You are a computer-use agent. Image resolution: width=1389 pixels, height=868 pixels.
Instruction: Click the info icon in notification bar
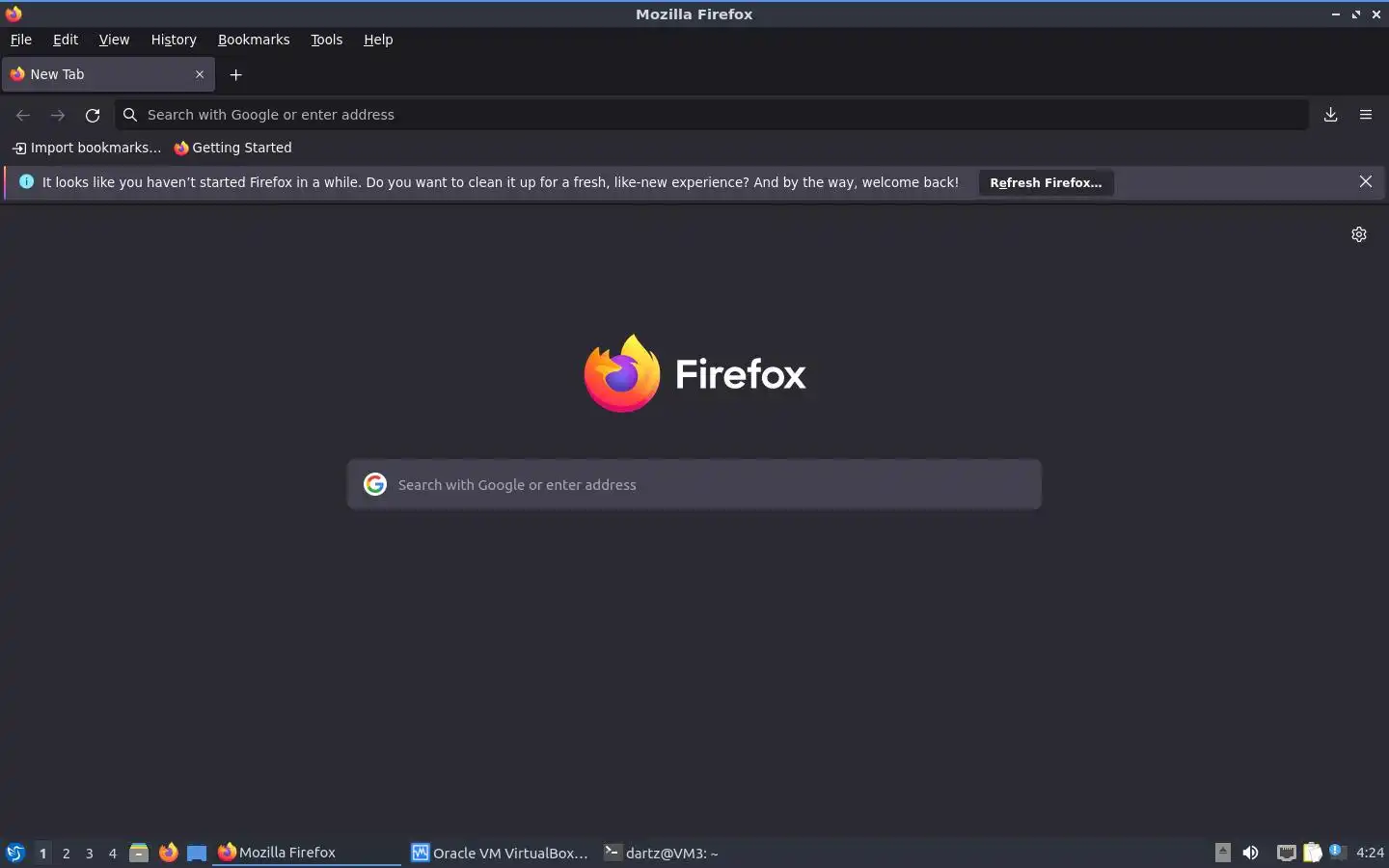click(26, 181)
